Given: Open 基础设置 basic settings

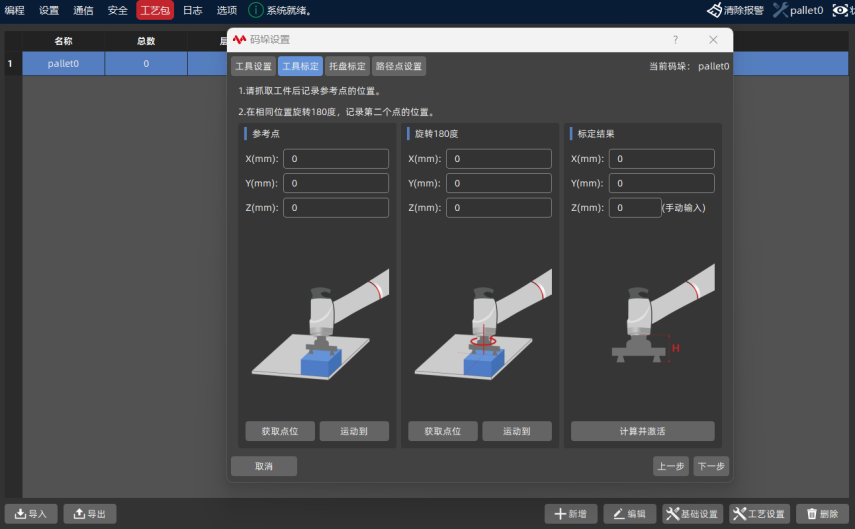Looking at the screenshot, I should [x=693, y=514].
